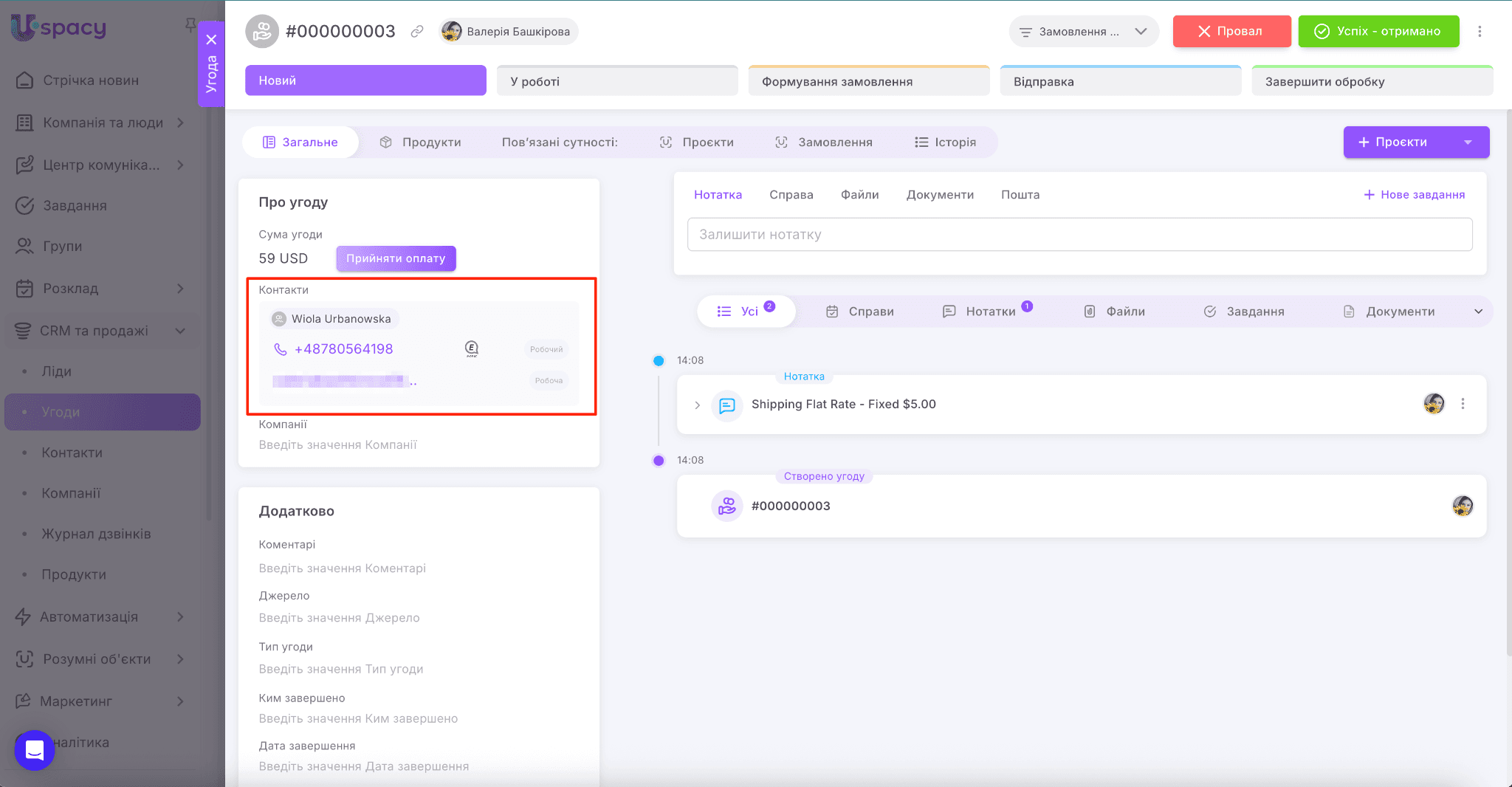Open Компанії in sidebar

tap(71, 493)
